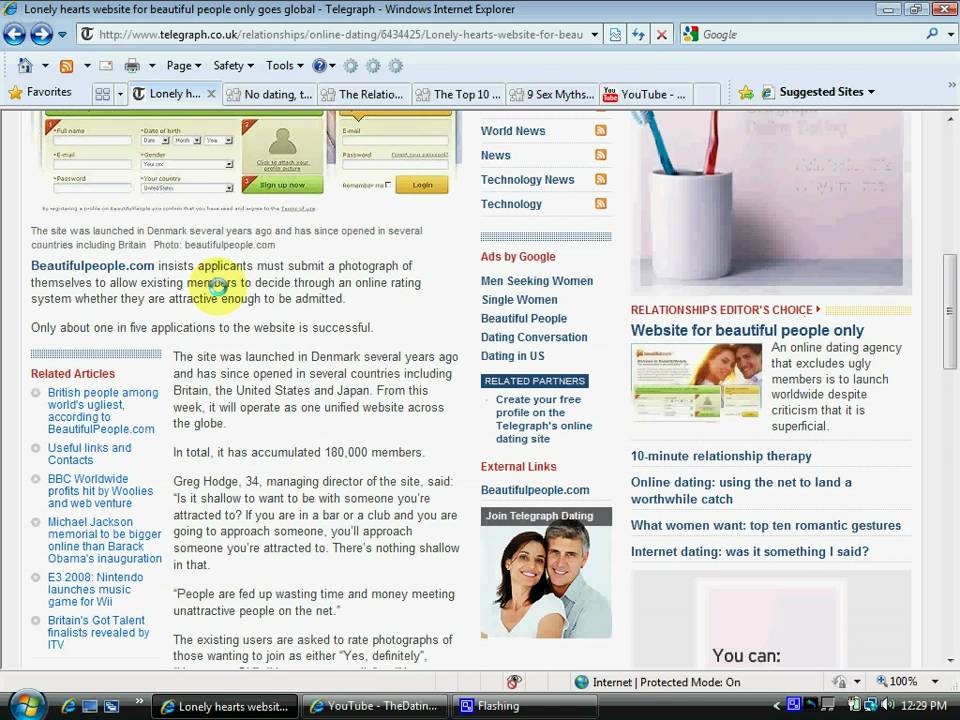Open Men Seeking Women ad link
This screenshot has width=960, height=720.
(537, 280)
